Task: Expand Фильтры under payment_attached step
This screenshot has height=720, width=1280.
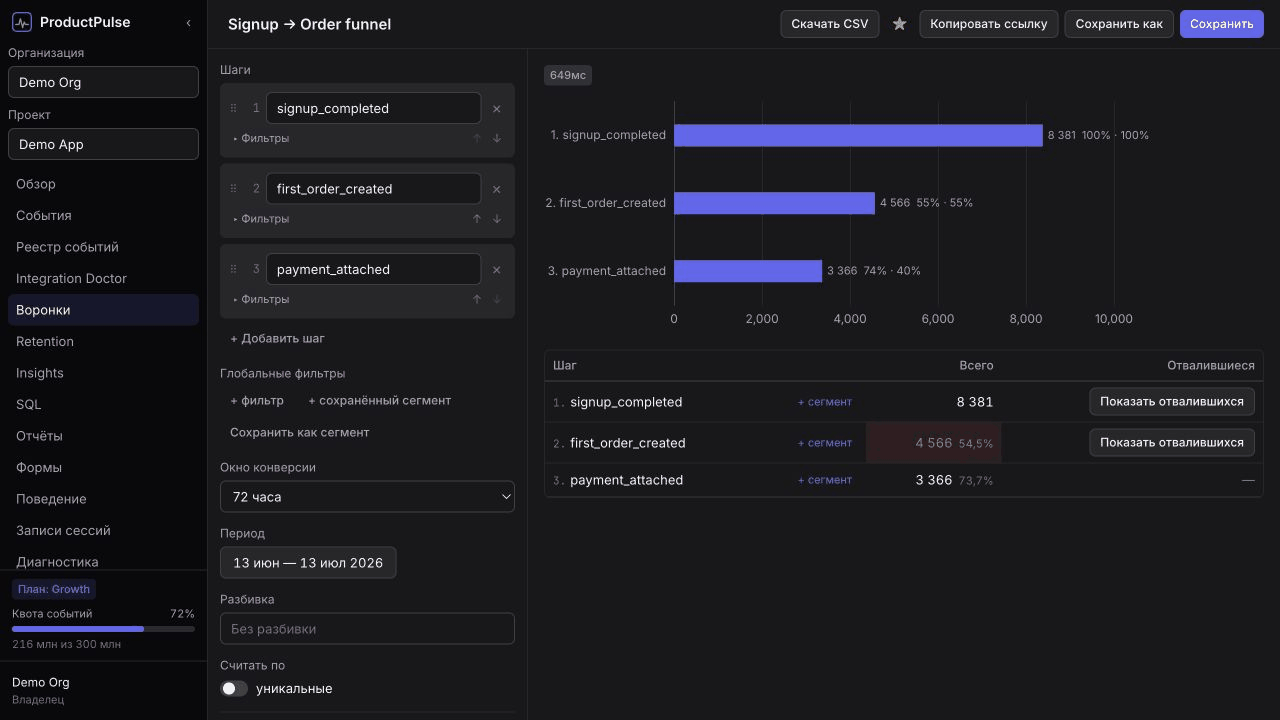Action: click(261, 299)
